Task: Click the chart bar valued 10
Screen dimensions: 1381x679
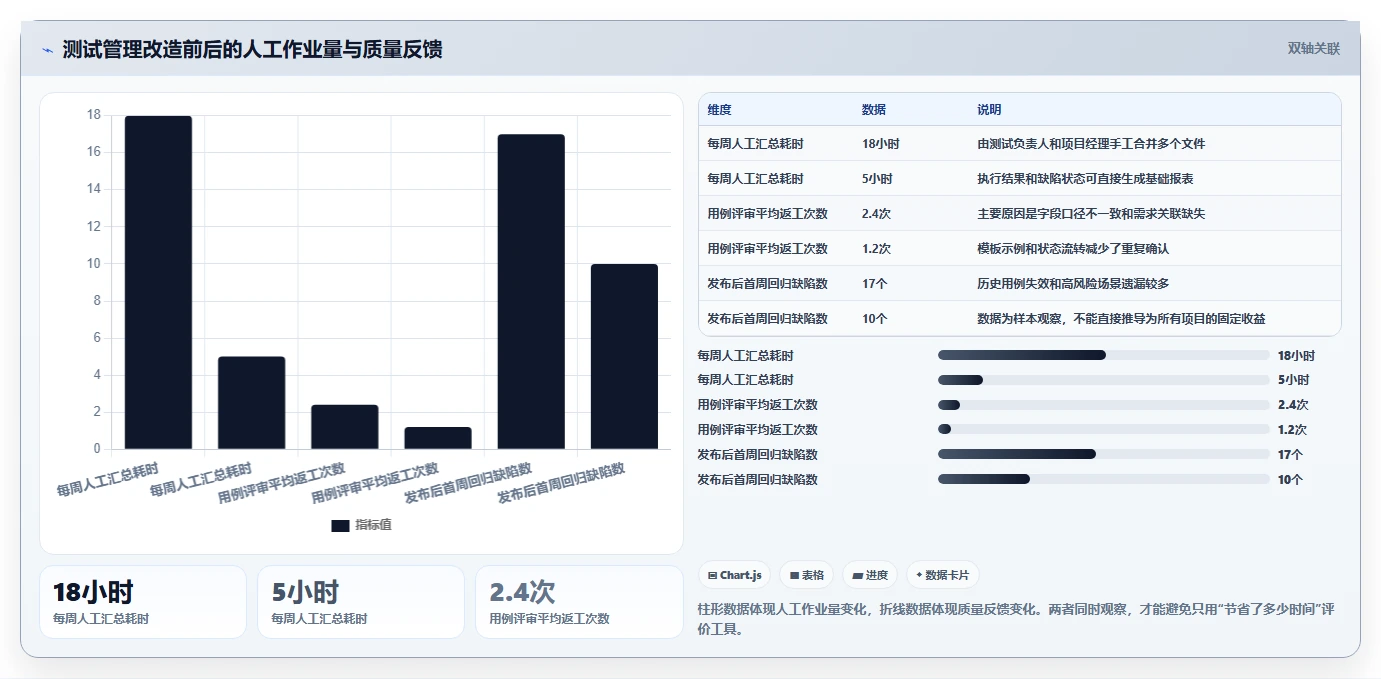Action: (x=624, y=357)
